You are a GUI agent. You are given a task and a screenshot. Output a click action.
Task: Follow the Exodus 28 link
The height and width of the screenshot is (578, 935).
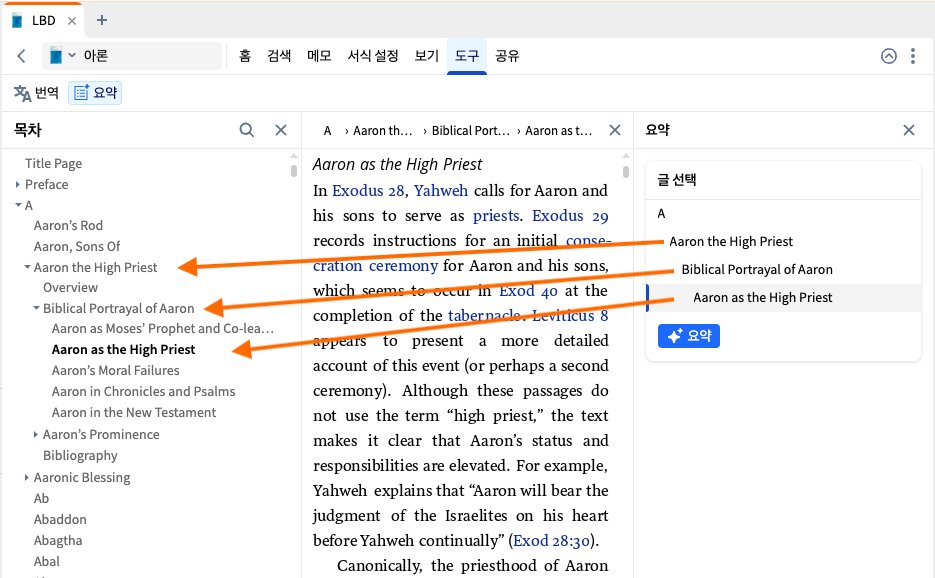[x=369, y=190]
